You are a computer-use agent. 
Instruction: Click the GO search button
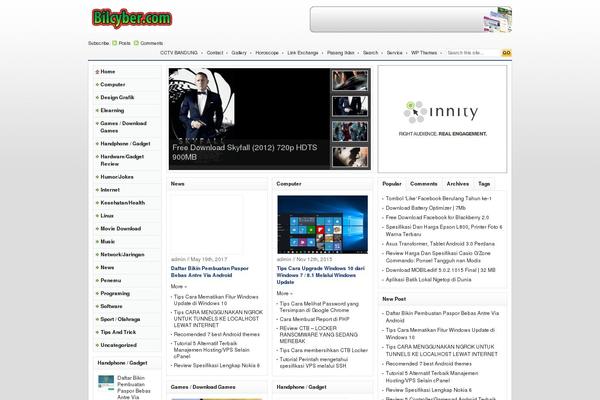(x=506, y=53)
